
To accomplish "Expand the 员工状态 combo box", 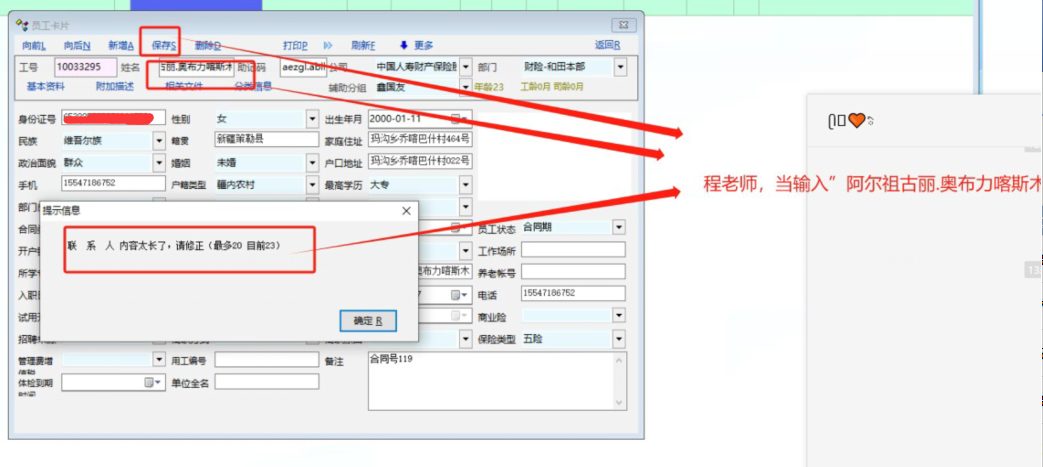I will point(619,228).
